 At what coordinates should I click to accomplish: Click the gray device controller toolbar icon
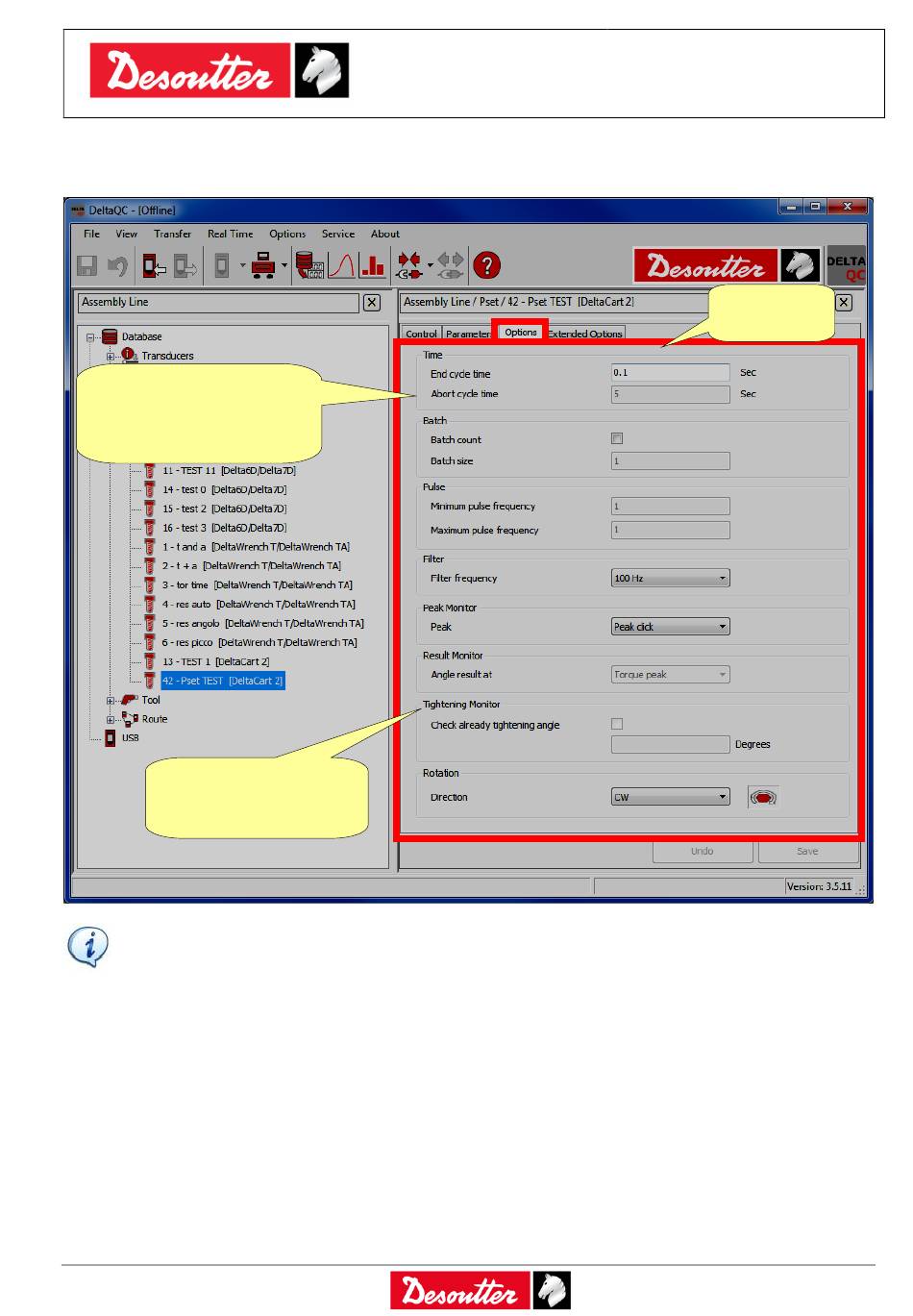(x=221, y=266)
